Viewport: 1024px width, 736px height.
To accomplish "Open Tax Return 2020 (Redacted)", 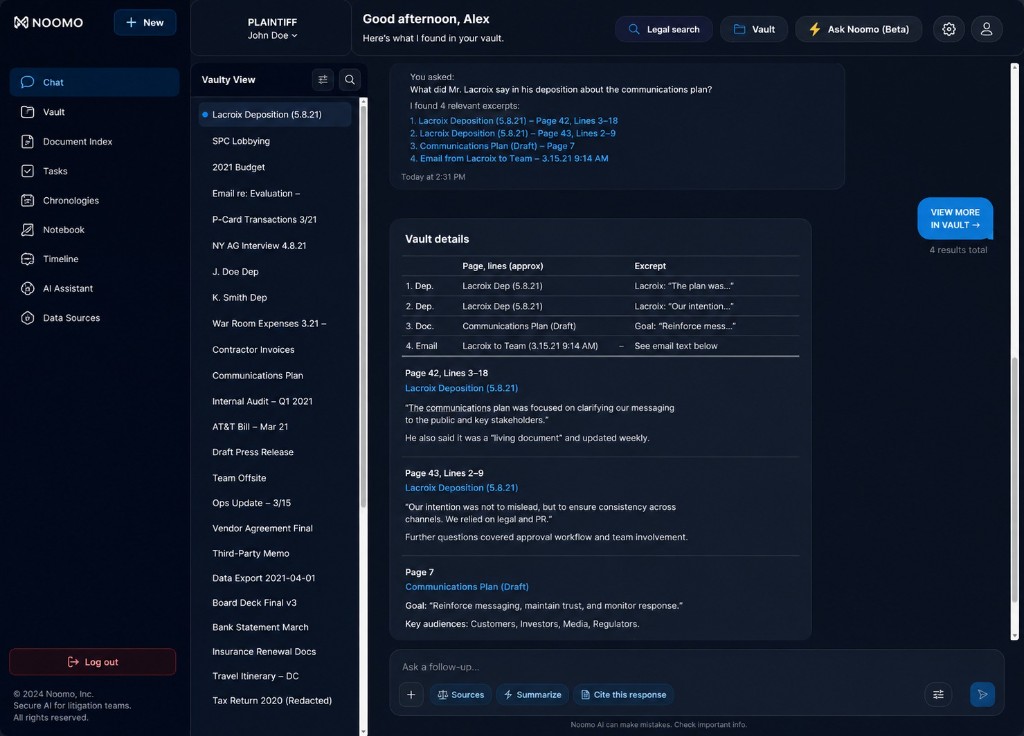I will pos(272,700).
